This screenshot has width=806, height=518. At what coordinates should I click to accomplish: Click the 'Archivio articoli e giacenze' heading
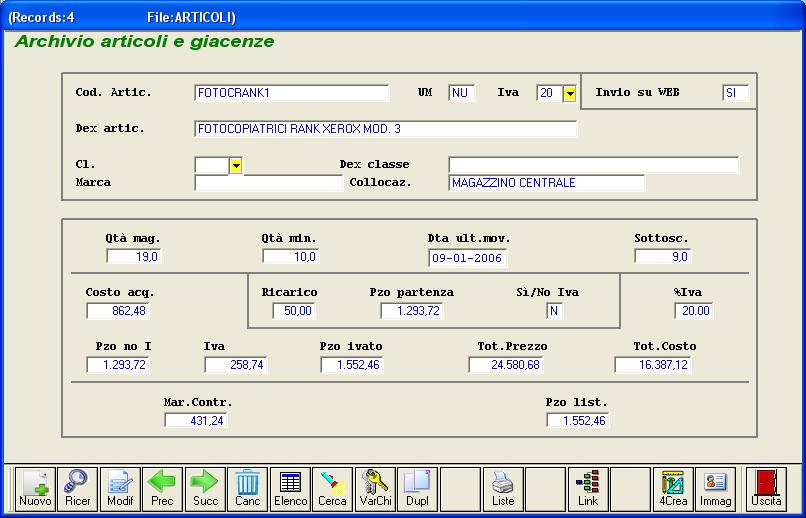pos(144,42)
